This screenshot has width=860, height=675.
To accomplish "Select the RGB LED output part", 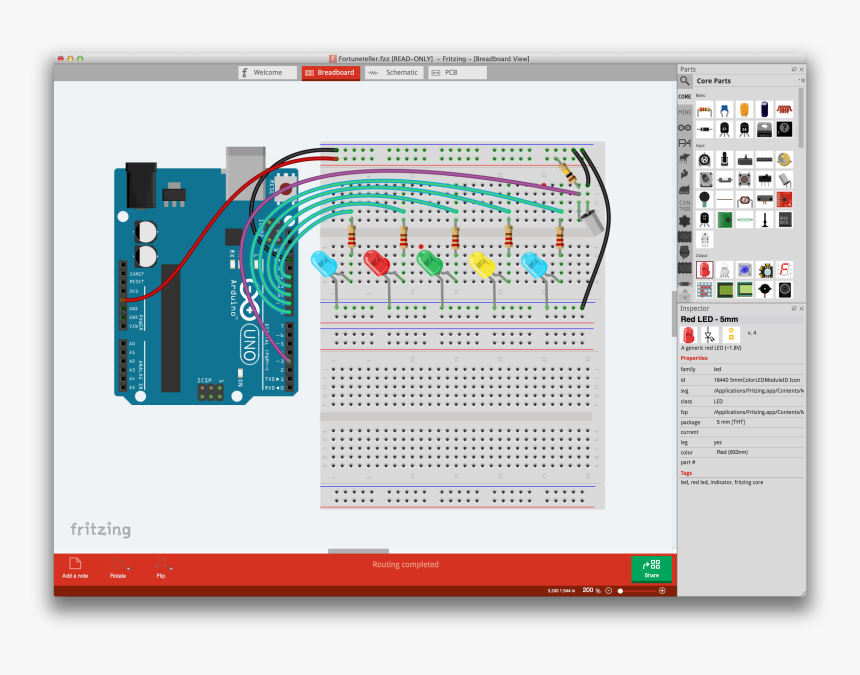I will [724, 270].
